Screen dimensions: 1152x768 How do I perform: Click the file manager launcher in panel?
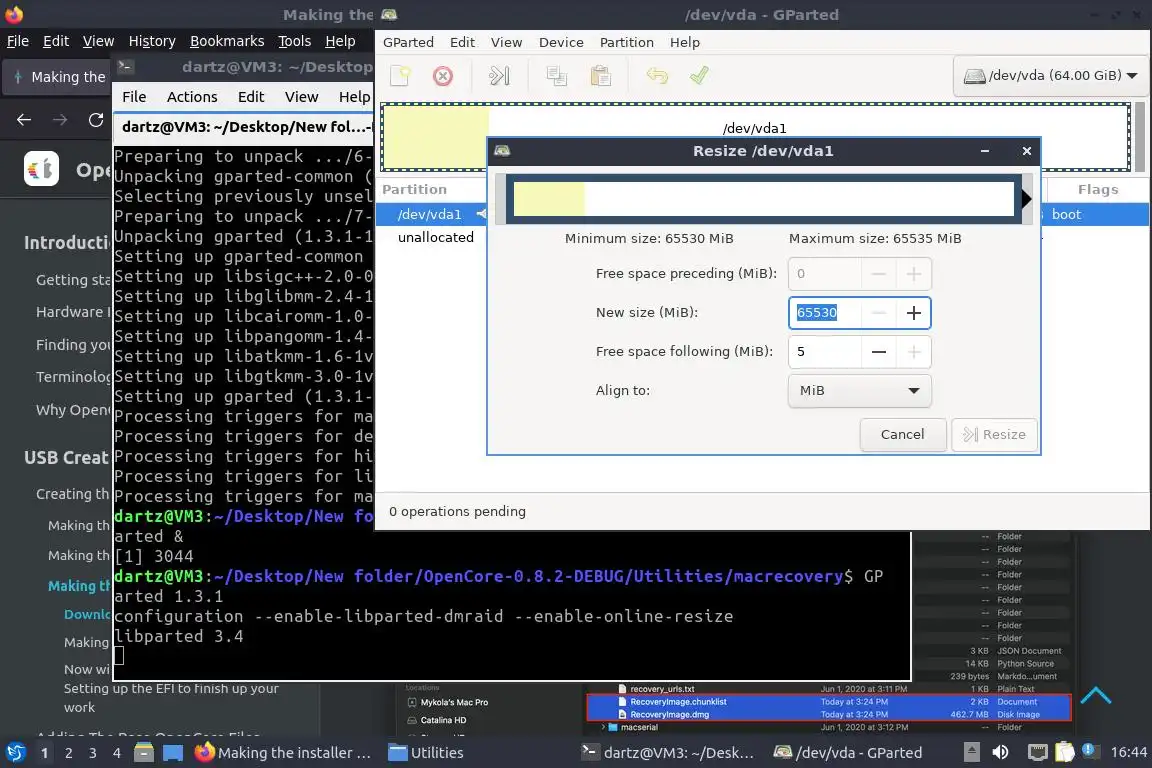[x=144, y=753]
